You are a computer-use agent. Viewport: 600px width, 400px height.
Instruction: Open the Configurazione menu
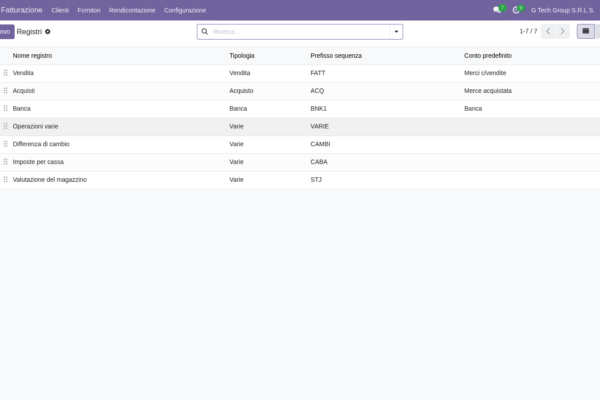(x=185, y=10)
